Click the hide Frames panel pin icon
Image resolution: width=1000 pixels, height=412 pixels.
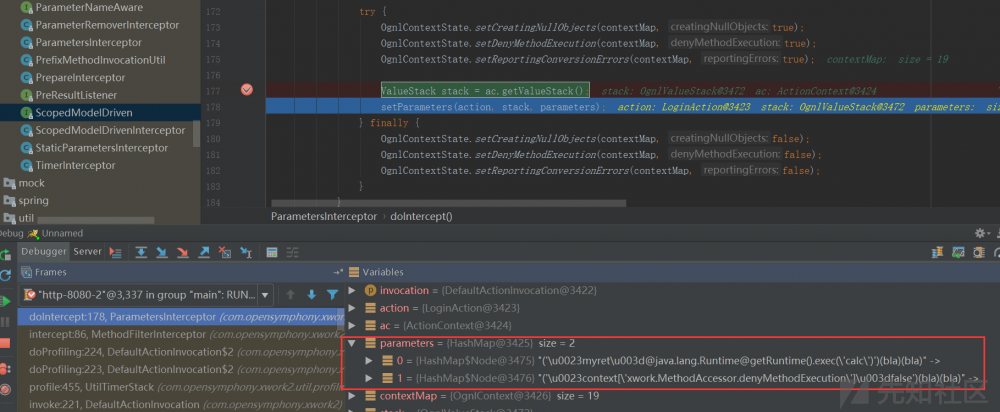tap(337, 272)
